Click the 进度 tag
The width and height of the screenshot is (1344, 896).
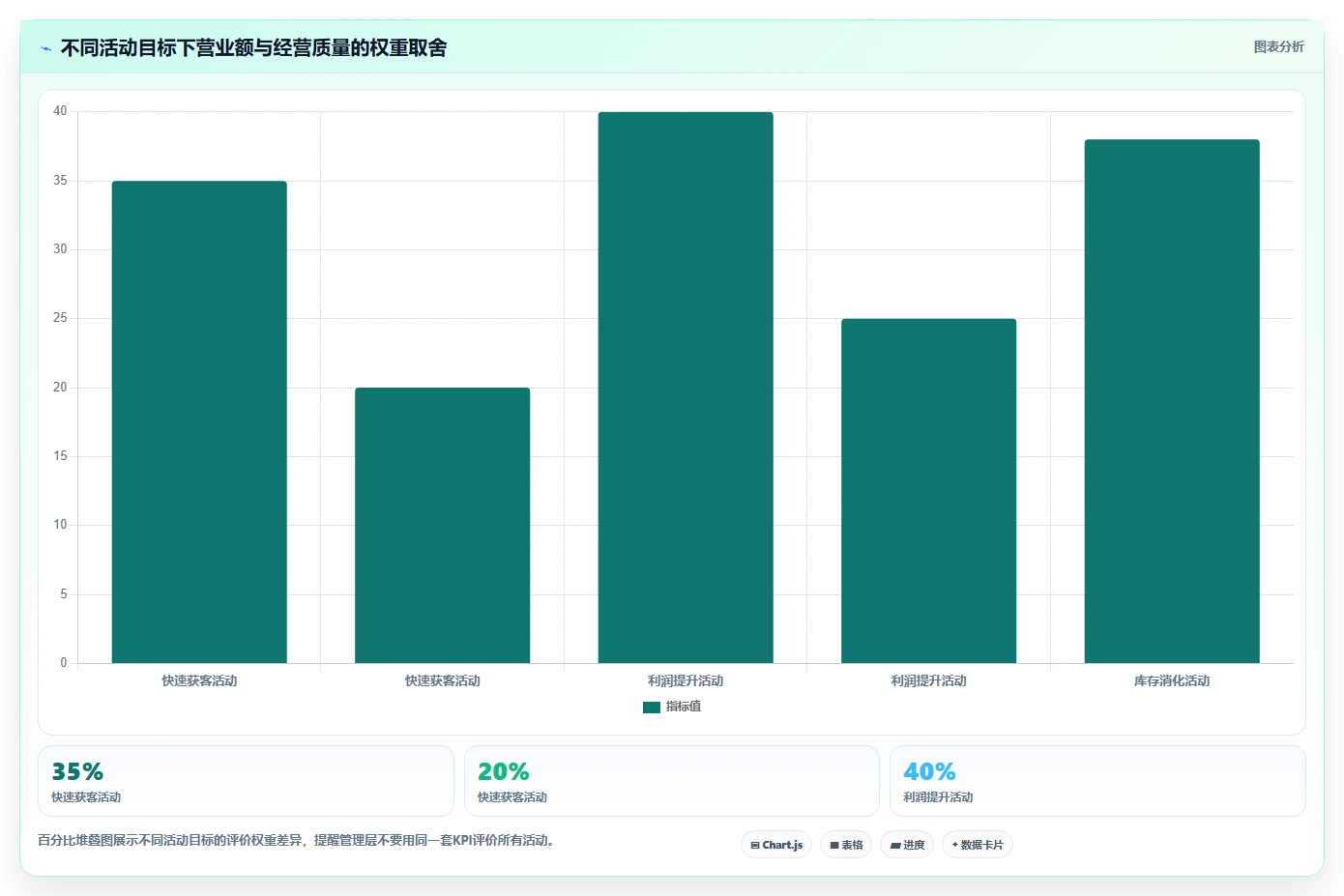tap(907, 845)
